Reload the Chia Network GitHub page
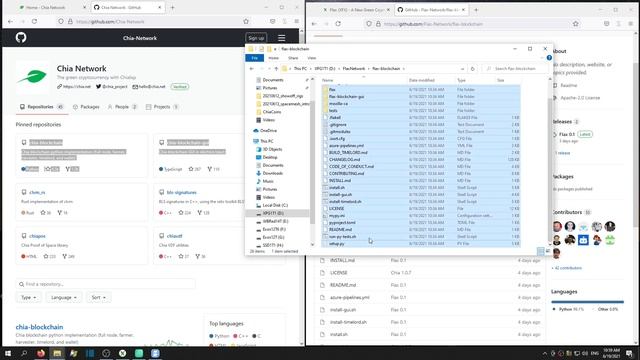The height and width of the screenshot is (360, 640). point(34,21)
